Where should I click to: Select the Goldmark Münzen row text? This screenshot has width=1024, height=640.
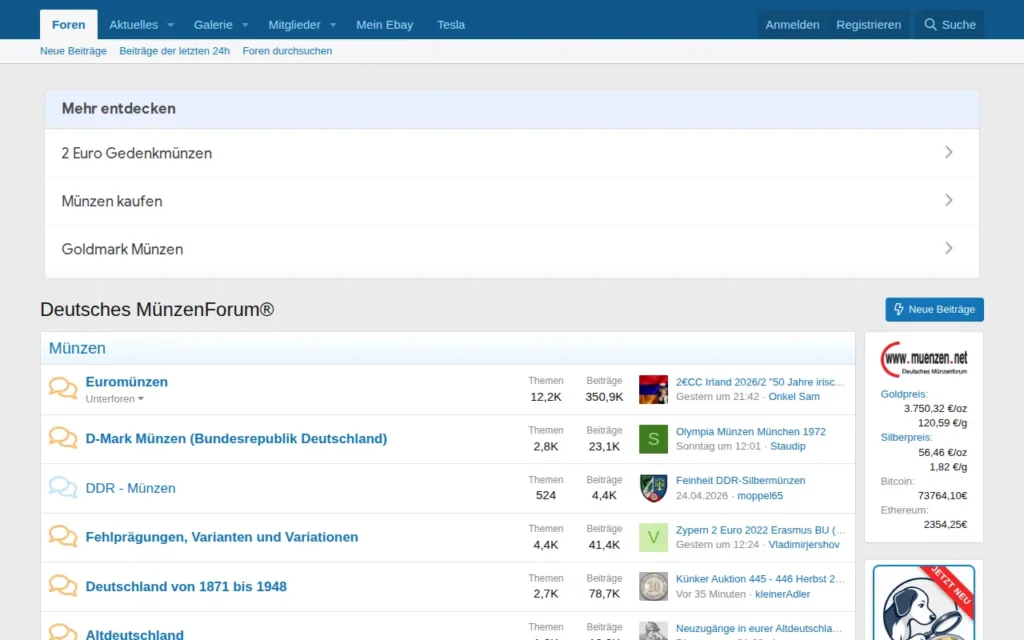coord(122,249)
